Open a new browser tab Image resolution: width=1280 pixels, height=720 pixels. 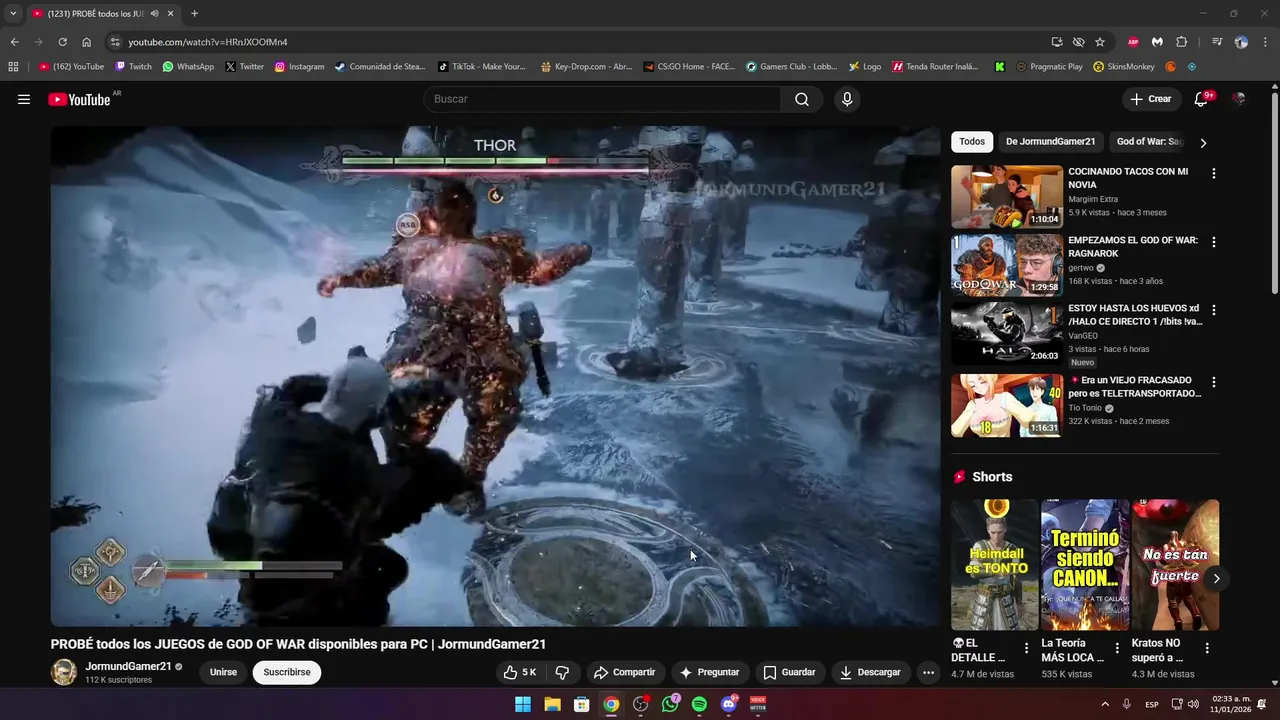pyautogui.click(x=194, y=14)
